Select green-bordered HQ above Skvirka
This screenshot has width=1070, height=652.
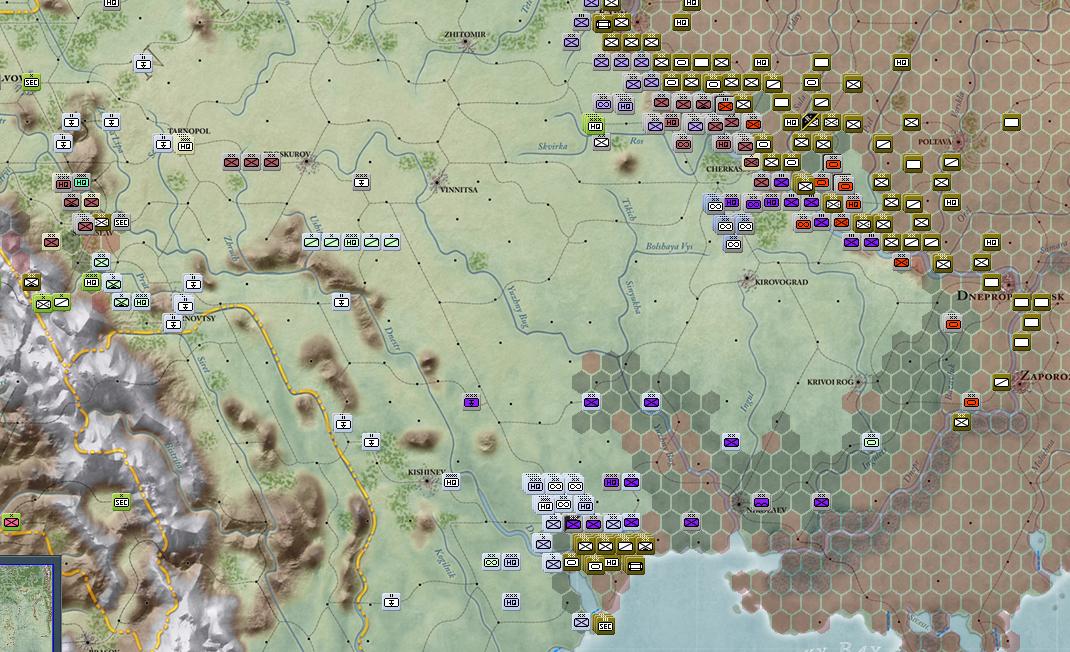[x=595, y=126]
